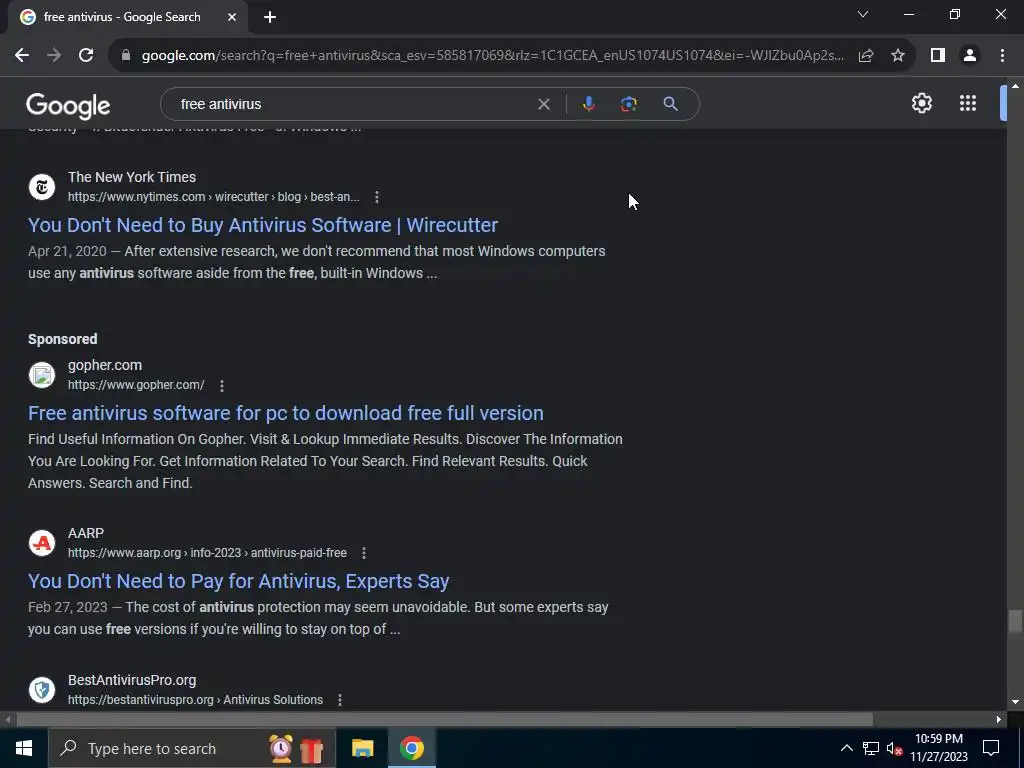Submit search with magnifier icon

coord(670,104)
